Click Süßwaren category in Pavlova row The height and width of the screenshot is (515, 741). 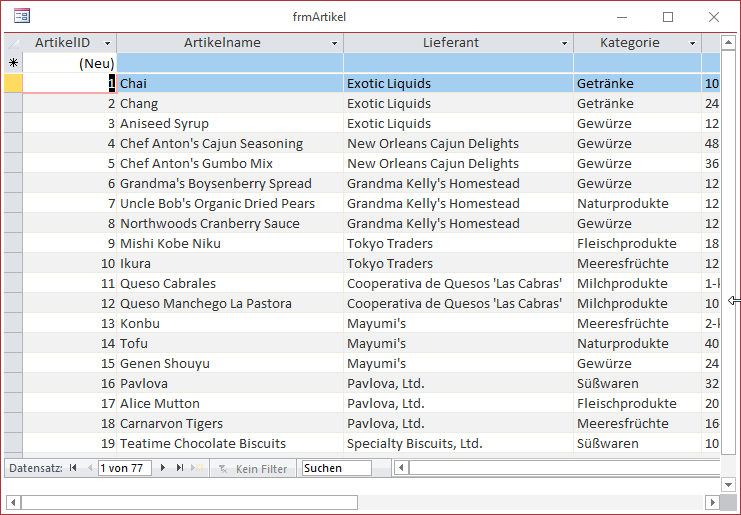click(638, 383)
